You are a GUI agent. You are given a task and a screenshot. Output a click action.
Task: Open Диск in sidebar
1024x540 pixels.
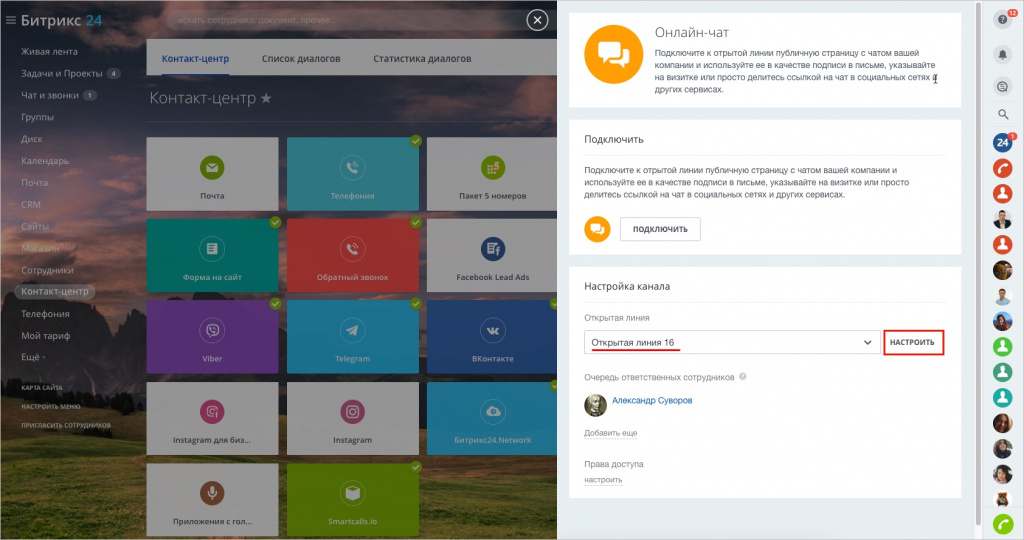(31, 139)
